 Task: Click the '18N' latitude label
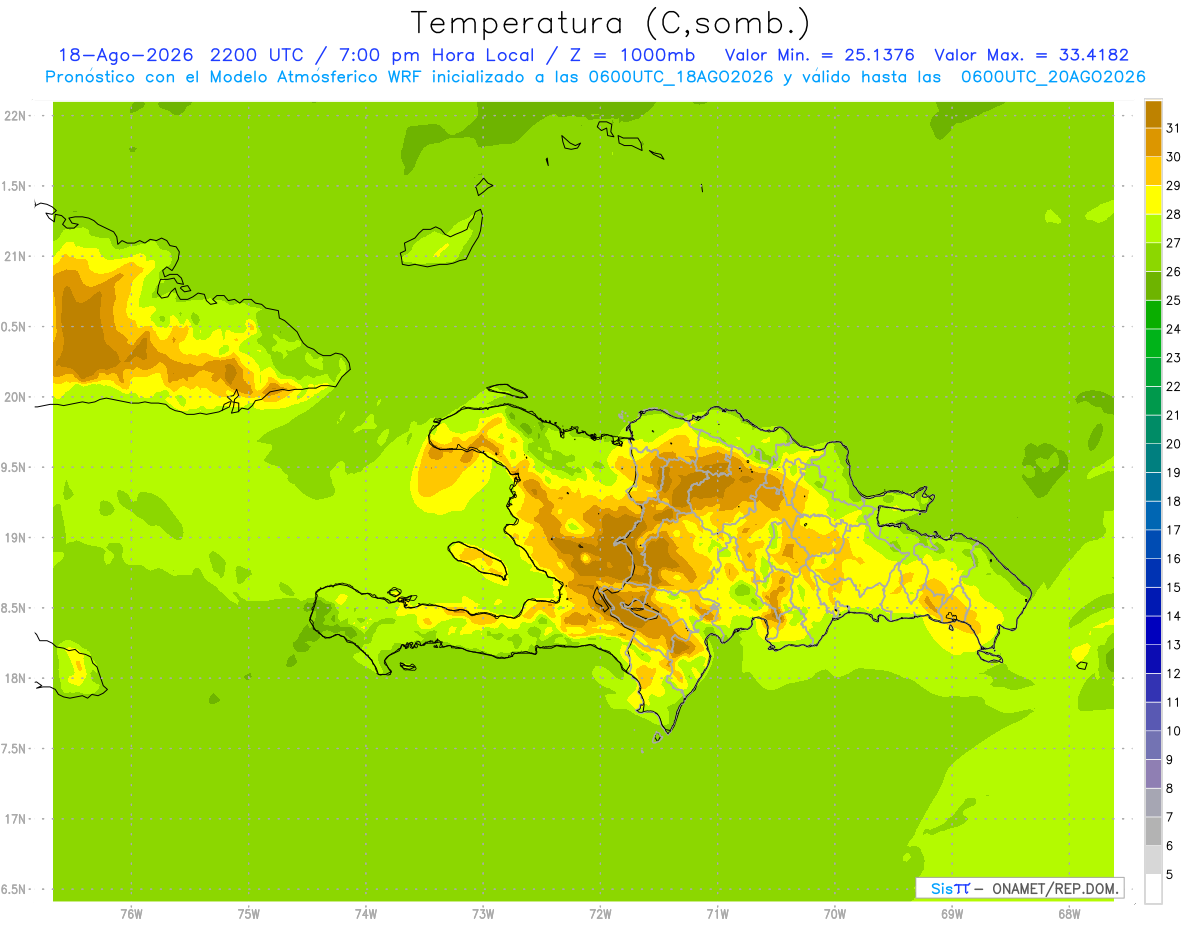click(x=14, y=678)
